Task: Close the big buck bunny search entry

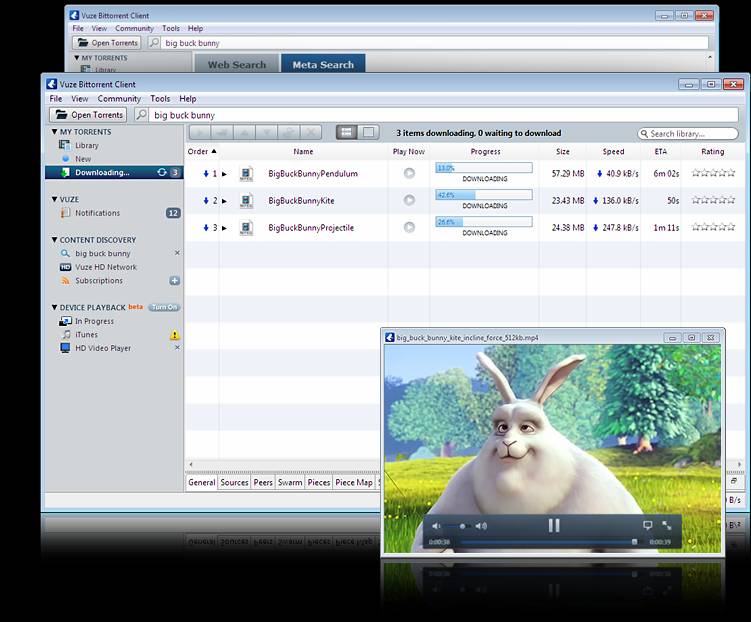Action: pos(177,254)
